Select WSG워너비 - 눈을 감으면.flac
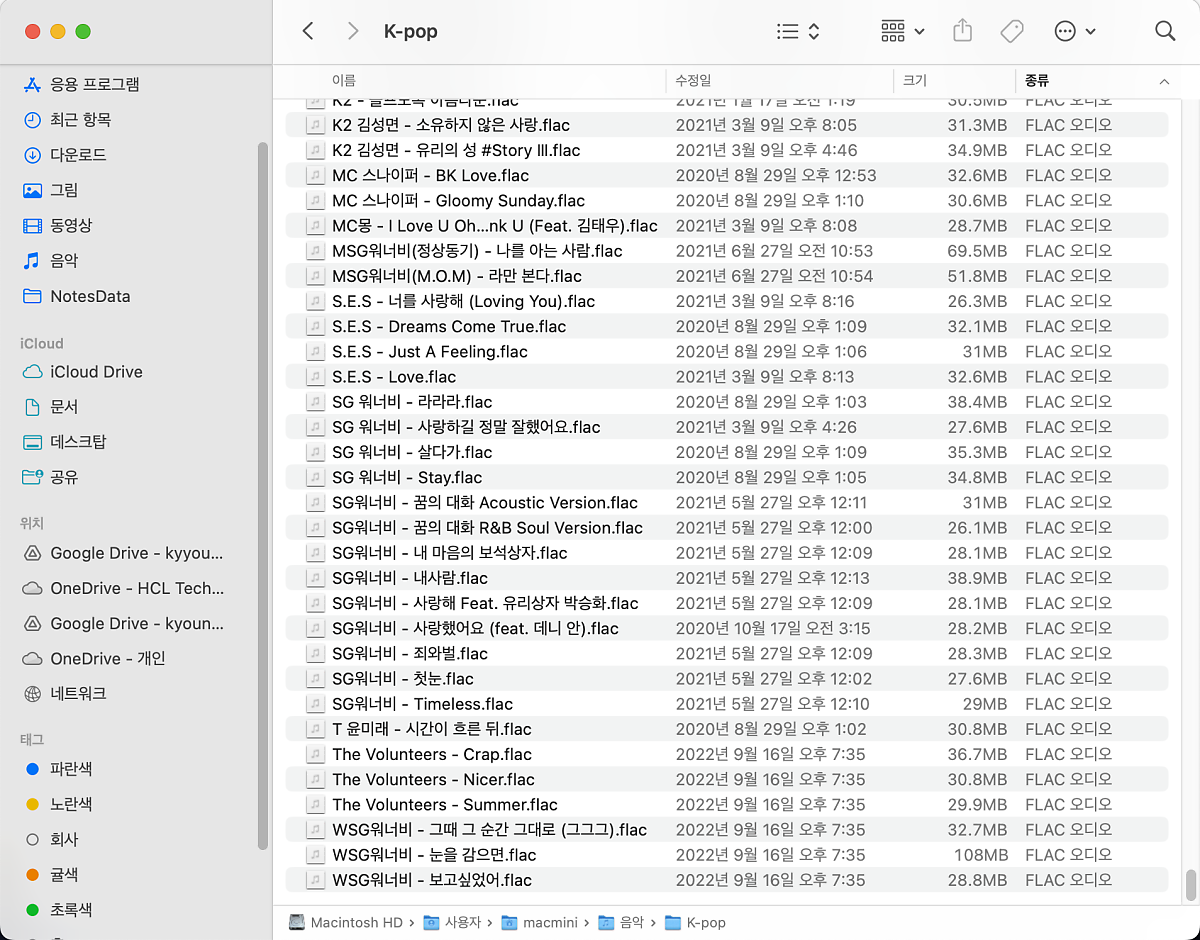Viewport: 1200px width, 940px height. click(x=726, y=855)
